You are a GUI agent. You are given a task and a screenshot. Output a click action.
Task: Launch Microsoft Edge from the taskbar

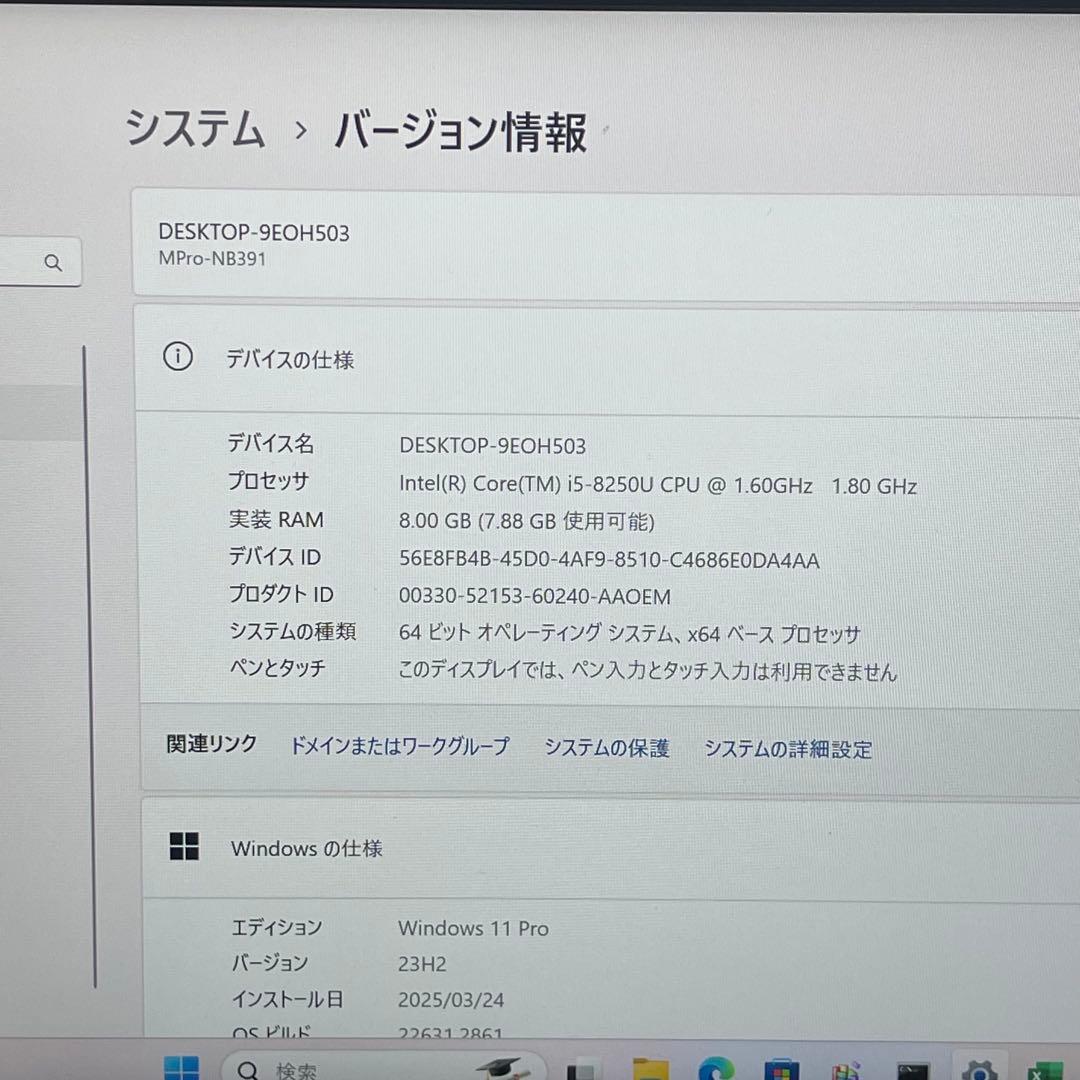tap(716, 1068)
